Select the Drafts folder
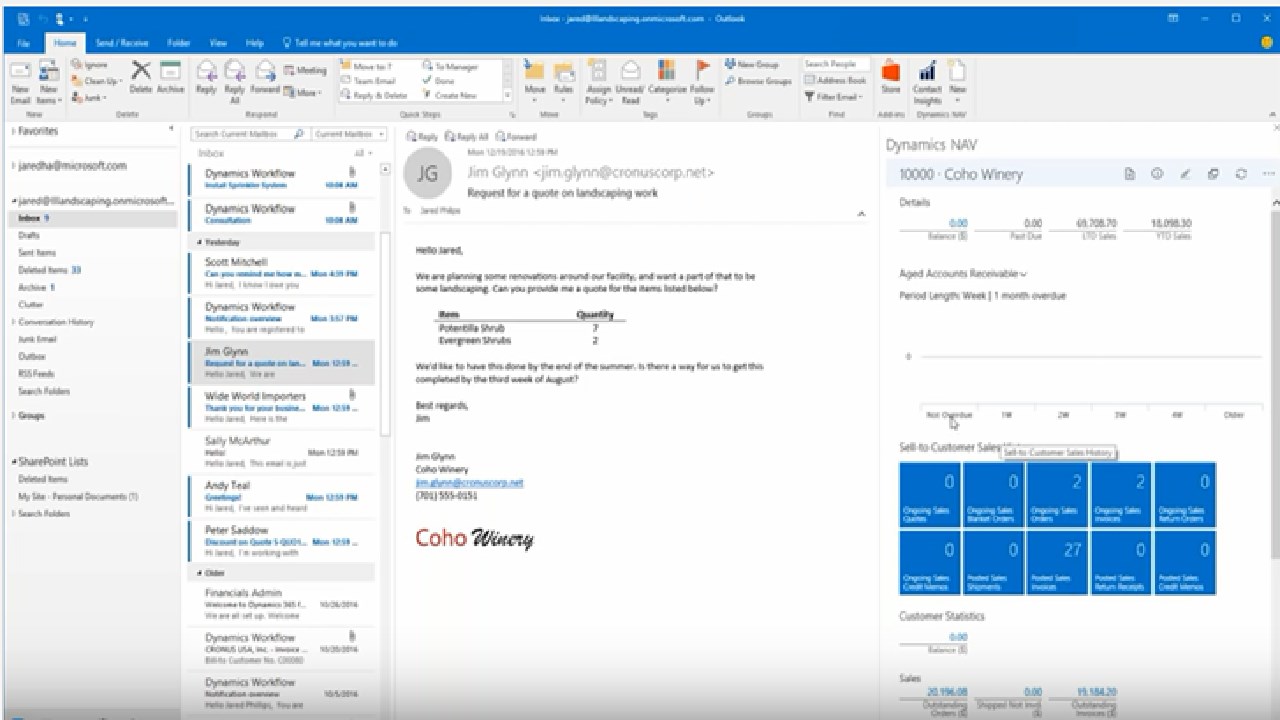 tap(29, 235)
